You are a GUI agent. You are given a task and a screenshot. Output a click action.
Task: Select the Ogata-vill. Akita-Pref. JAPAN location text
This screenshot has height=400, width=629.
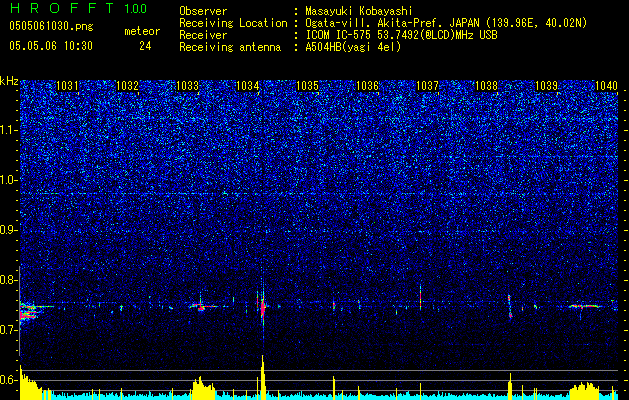[x=445, y=23]
